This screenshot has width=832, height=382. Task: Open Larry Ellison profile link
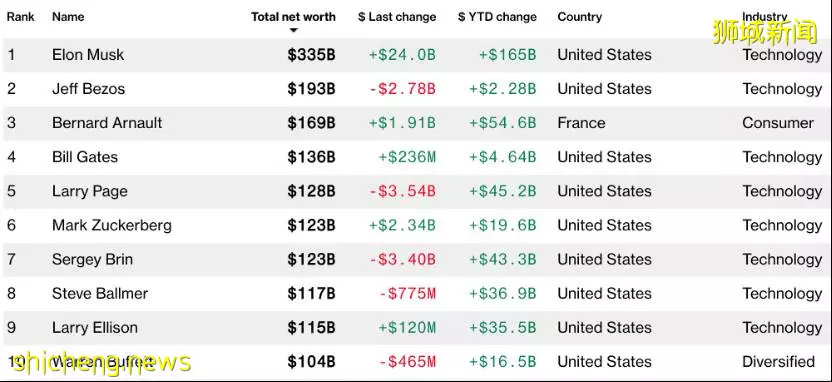95,327
